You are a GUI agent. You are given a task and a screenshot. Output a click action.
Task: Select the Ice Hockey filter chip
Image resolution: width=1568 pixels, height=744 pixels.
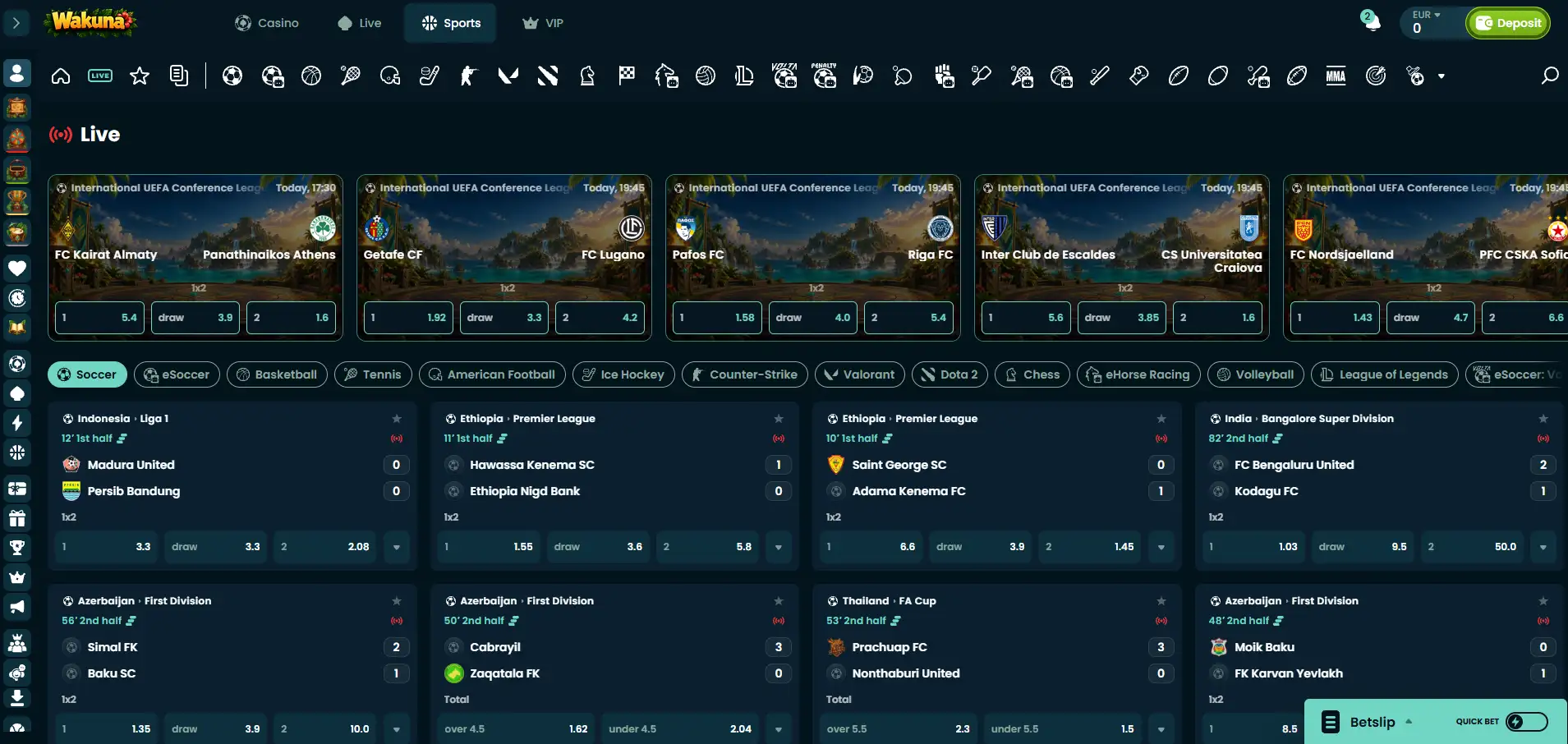(x=623, y=374)
